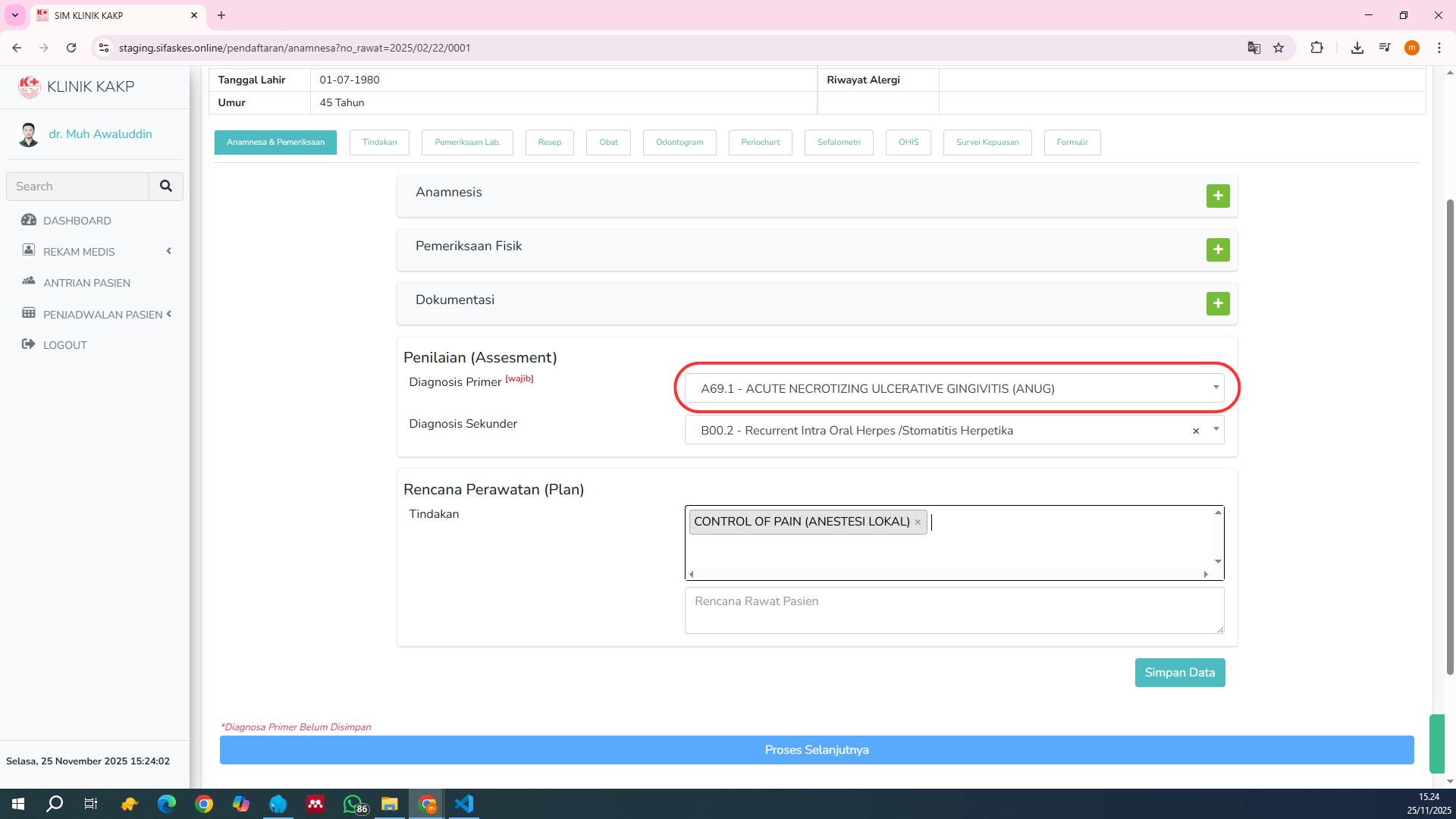
Task: Click the sidebar search magnifier icon
Action: coord(166,186)
